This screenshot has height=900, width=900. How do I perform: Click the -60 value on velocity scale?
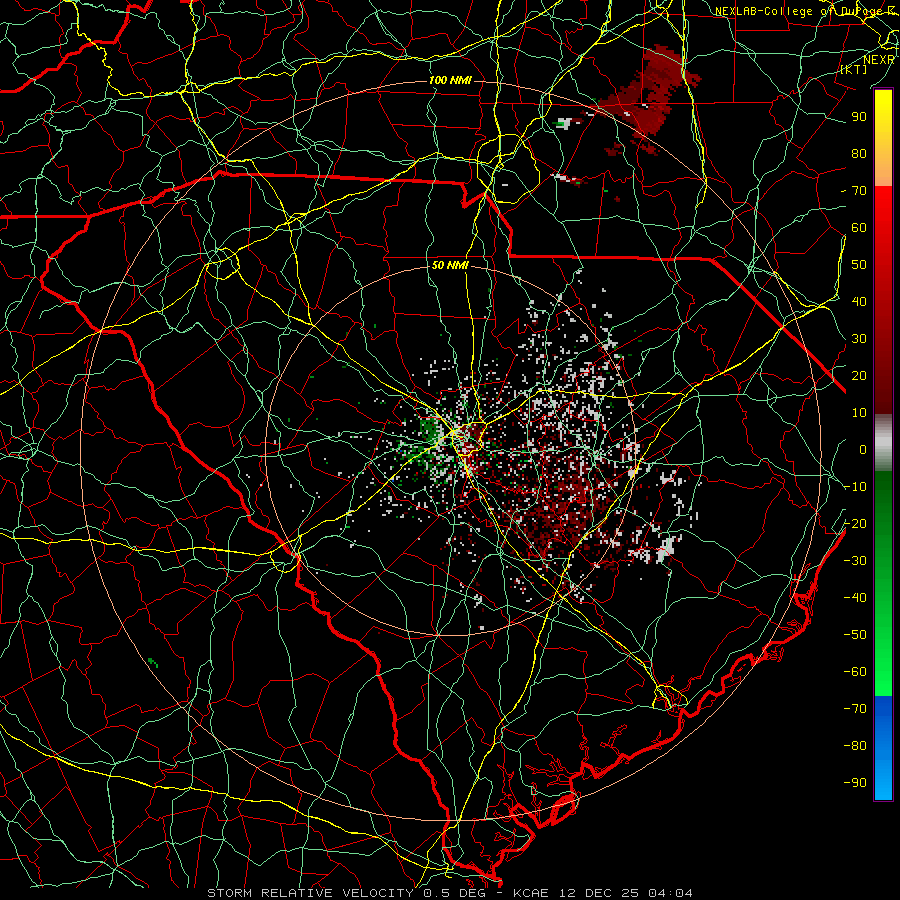coord(855,672)
